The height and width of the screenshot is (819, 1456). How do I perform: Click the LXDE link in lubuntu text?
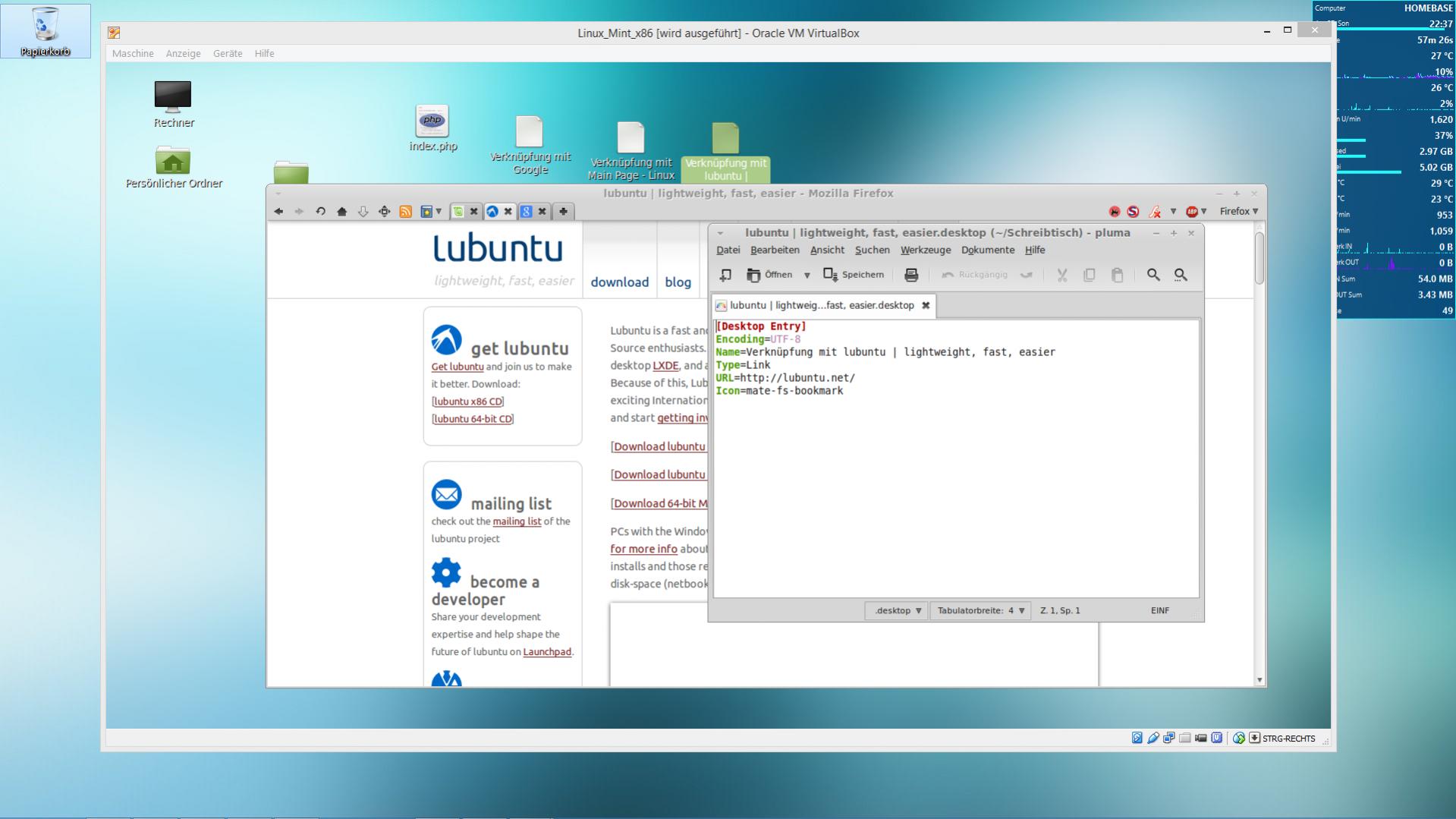(x=665, y=366)
